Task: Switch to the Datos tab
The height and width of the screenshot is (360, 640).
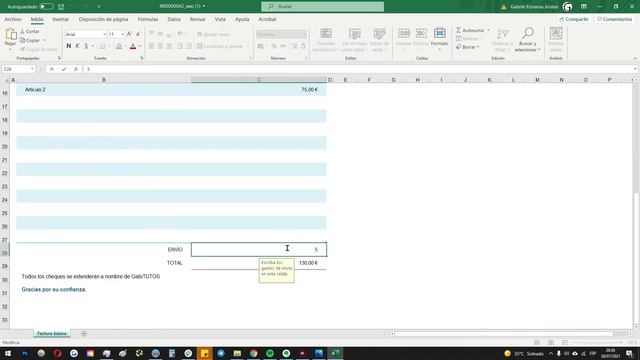Action: click(174, 19)
